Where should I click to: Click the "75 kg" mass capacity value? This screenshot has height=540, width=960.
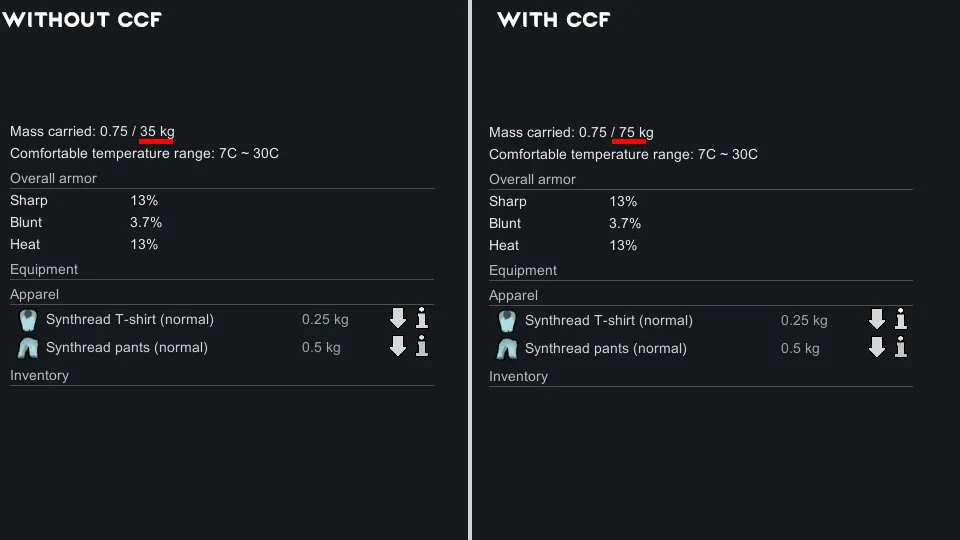(636, 133)
